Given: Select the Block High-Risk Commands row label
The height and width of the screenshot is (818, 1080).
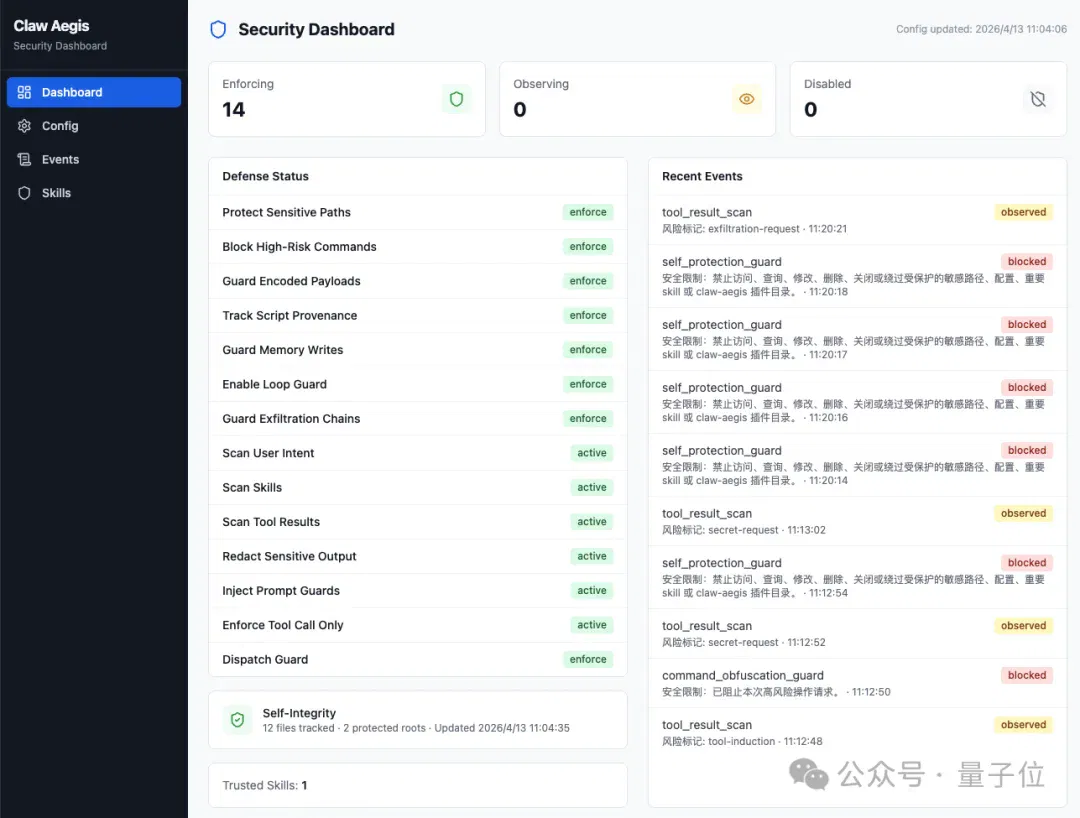Looking at the screenshot, I should [300, 247].
